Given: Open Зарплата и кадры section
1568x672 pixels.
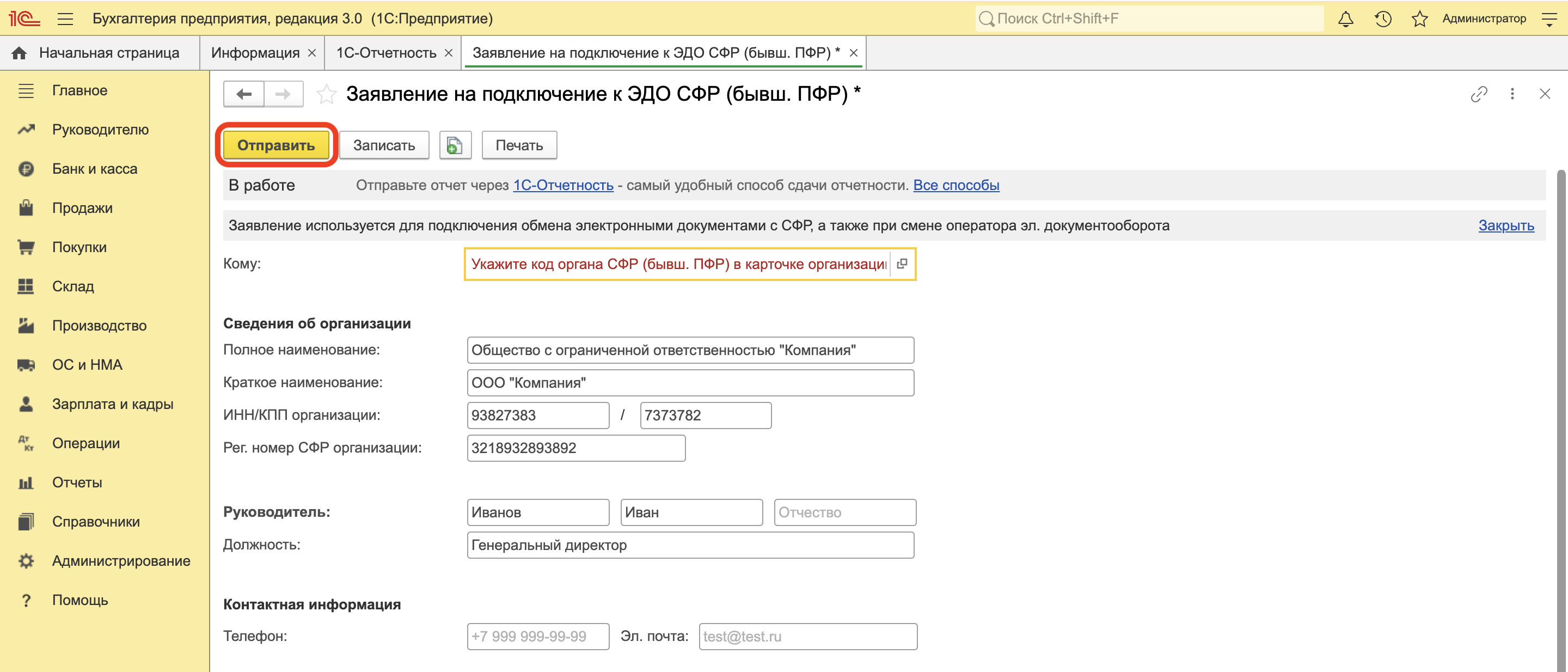Looking at the screenshot, I should click(113, 404).
